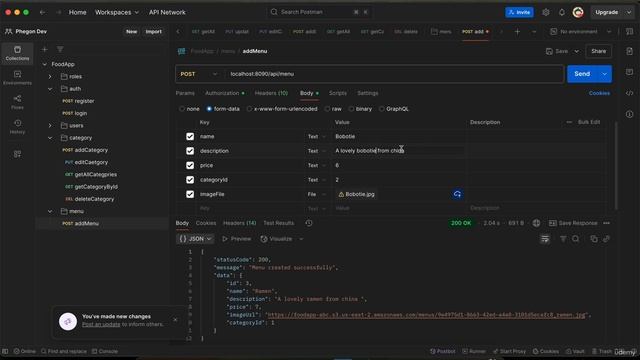Open the Environments sidebar panel
The width and height of the screenshot is (640, 360).
point(17,78)
